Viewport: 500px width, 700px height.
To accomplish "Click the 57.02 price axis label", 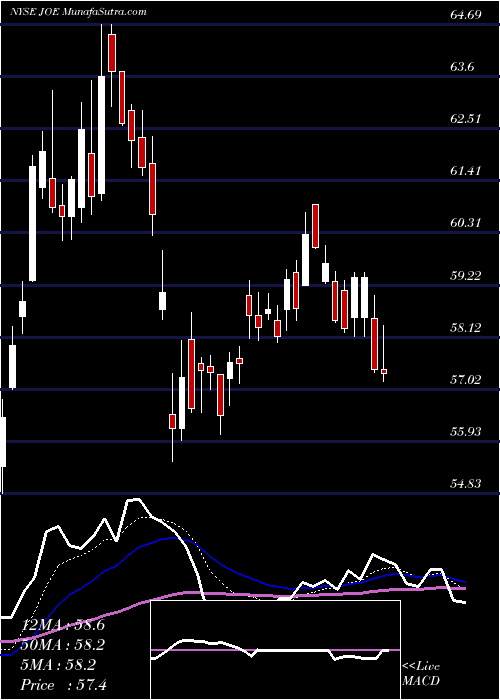I will click(x=467, y=380).
